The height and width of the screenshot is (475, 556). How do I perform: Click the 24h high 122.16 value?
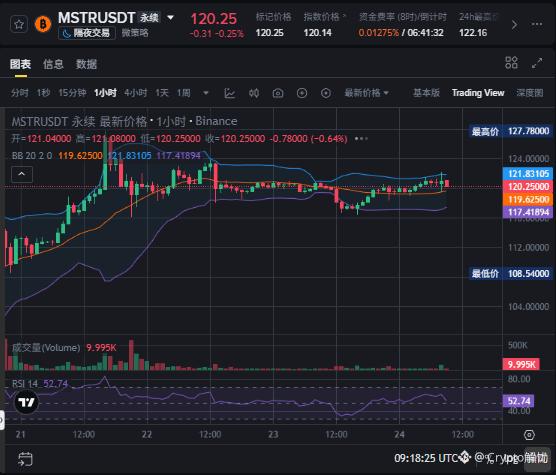pos(473,33)
